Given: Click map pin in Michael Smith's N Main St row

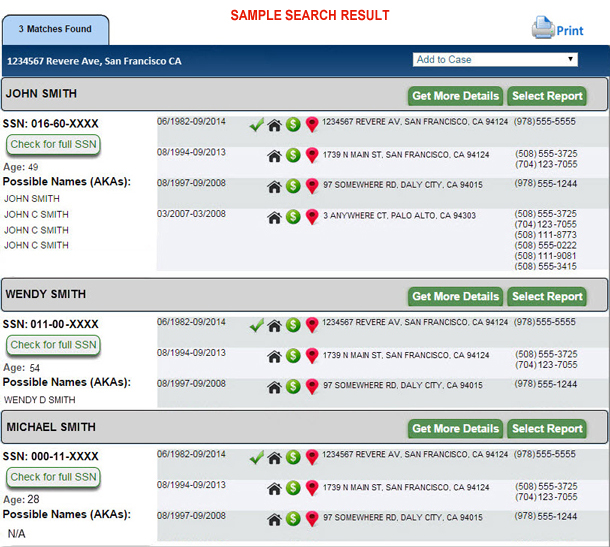Looking at the screenshot, I should pos(312,488).
